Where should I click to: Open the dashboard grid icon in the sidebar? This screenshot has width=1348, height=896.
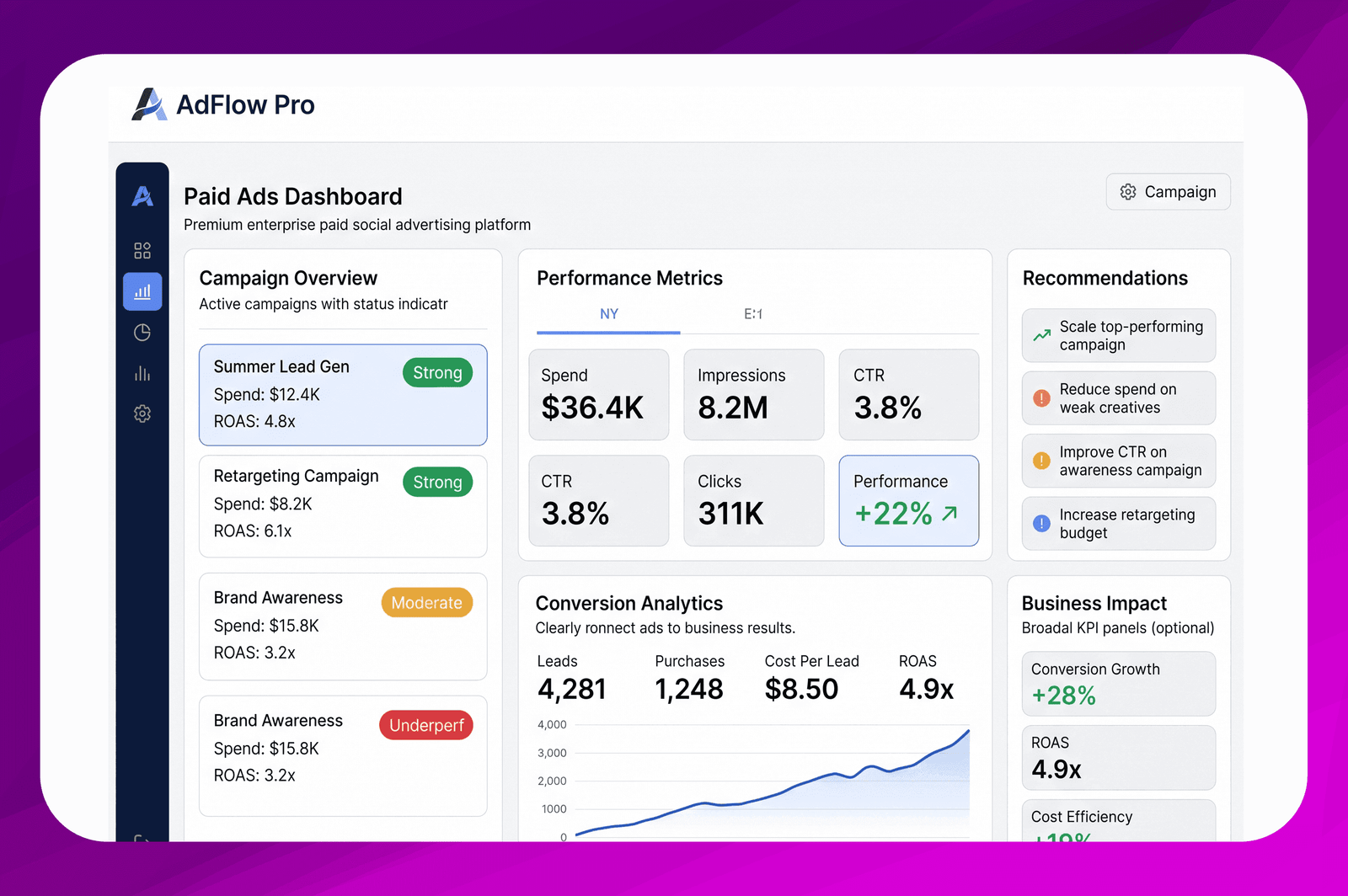pyautogui.click(x=142, y=250)
